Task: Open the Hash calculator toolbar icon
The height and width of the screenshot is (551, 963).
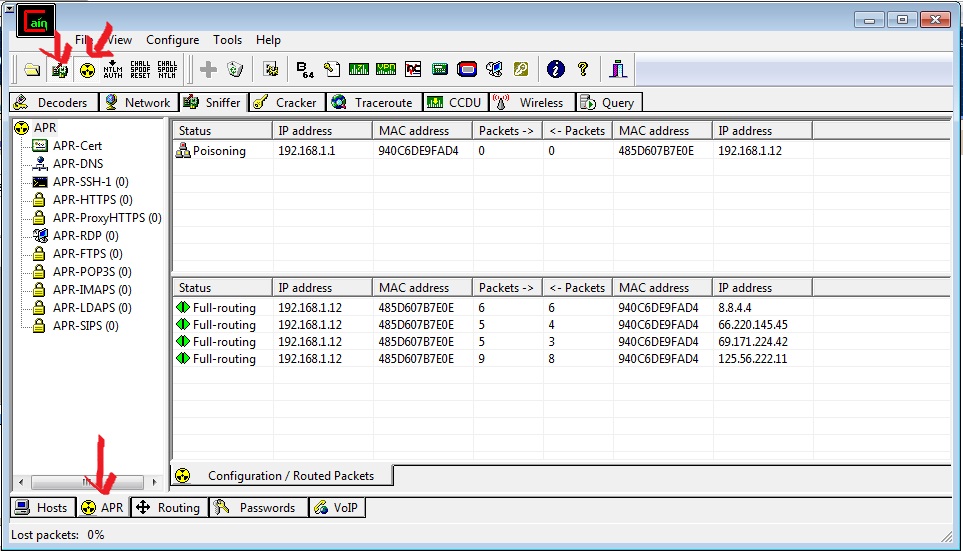Action: tap(440, 69)
